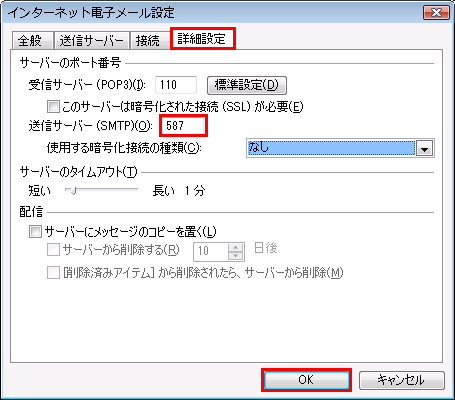Click the 詳細設定 tab
Viewport: 455px width, 400px height.
coord(202,39)
